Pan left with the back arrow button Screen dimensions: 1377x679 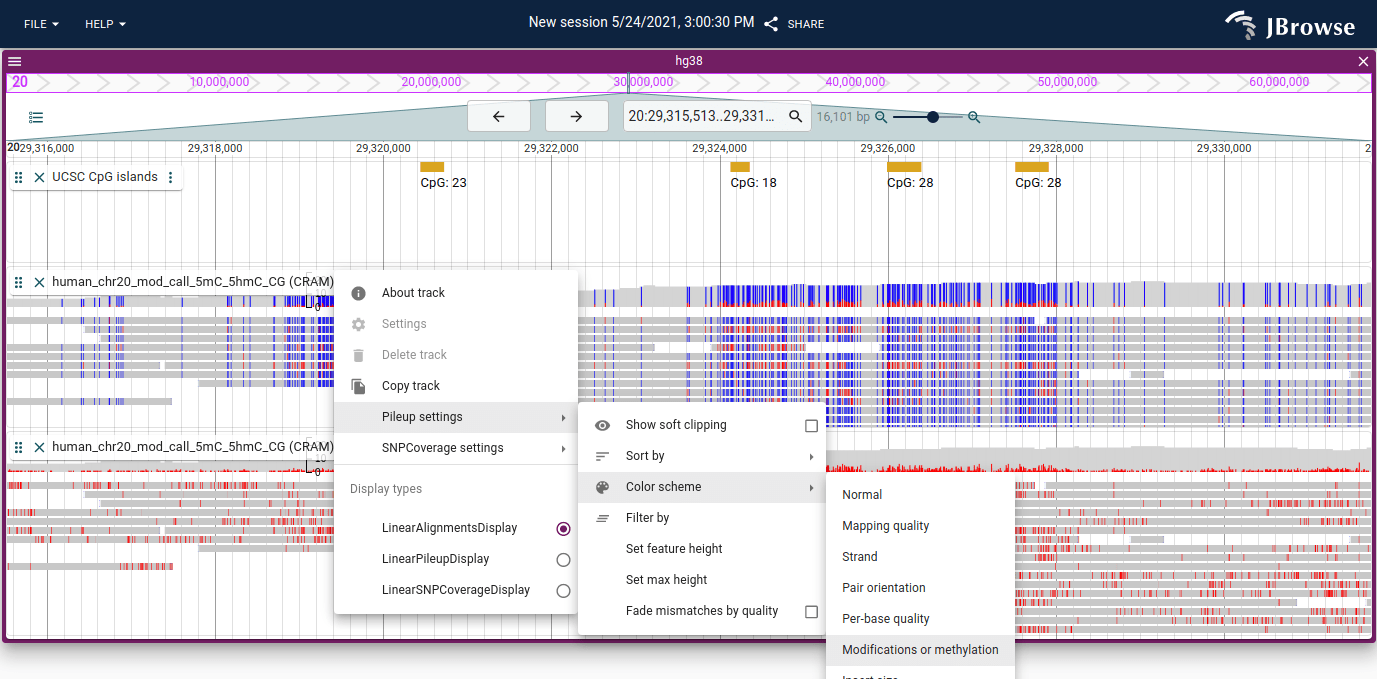pyautogui.click(x=498, y=116)
